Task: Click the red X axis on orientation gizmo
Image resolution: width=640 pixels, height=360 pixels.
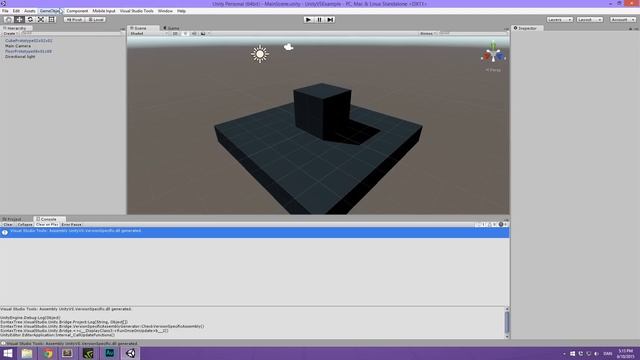Action: tap(486, 57)
